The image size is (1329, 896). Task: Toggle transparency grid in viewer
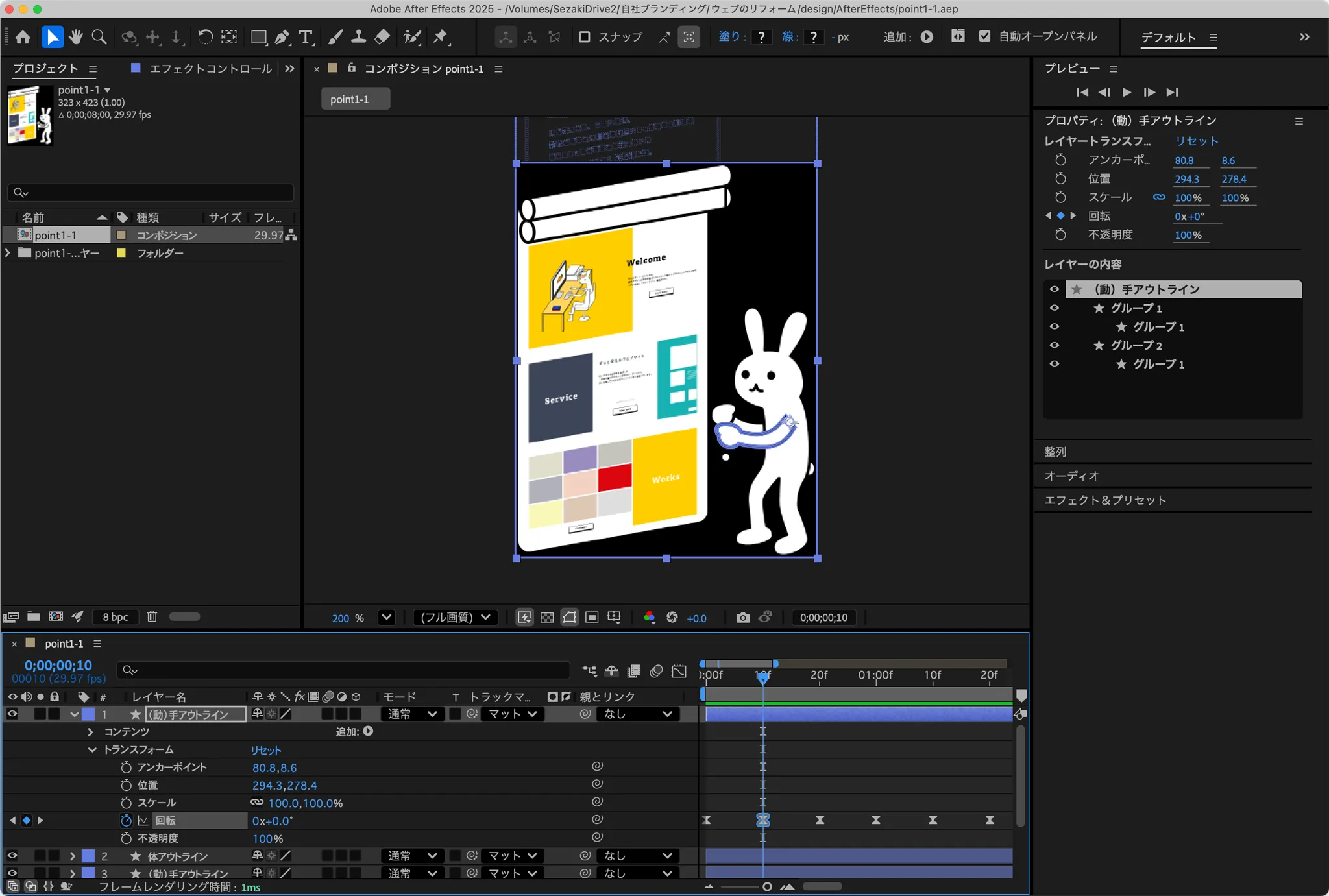547,618
